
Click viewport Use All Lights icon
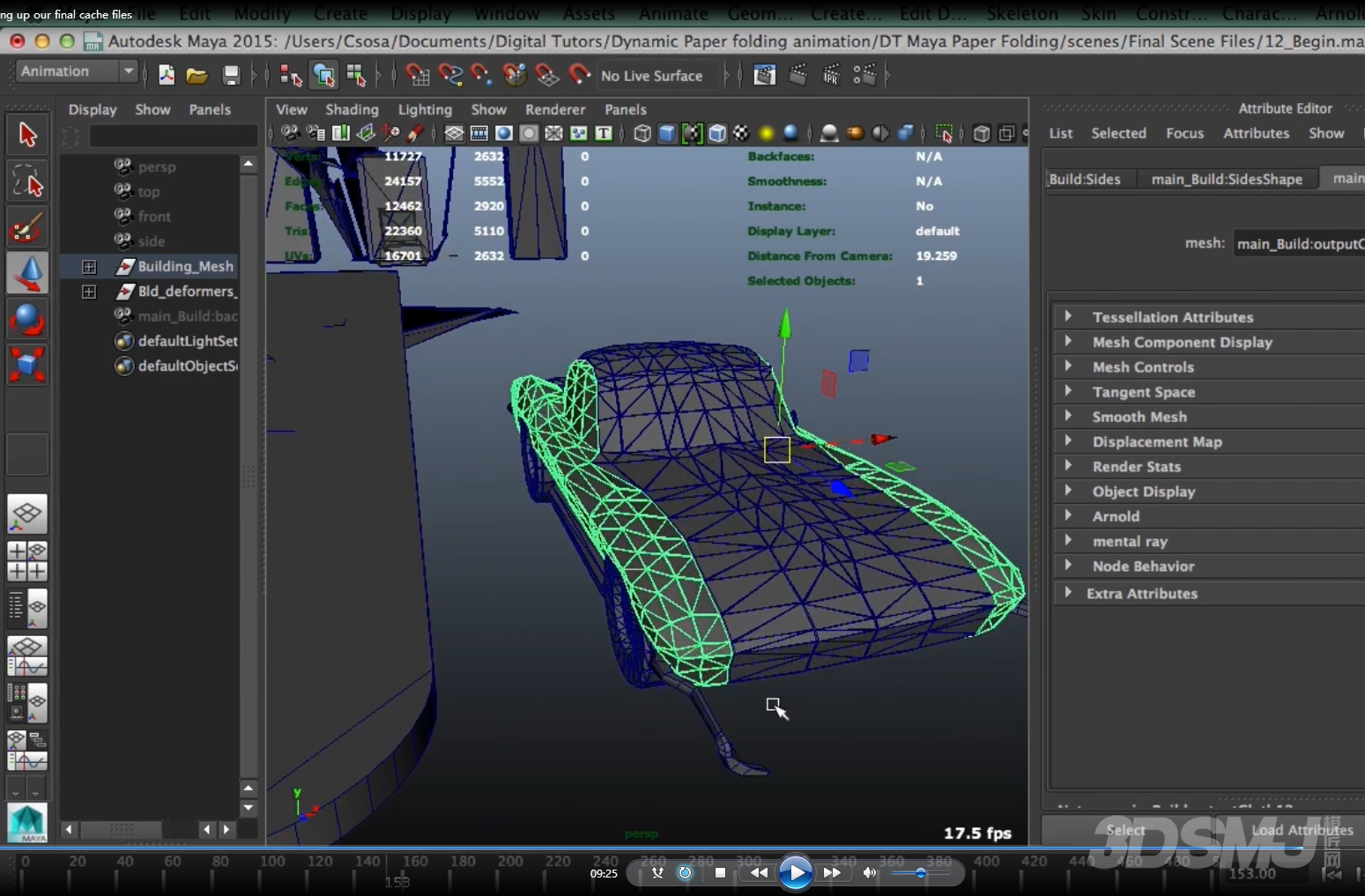[x=767, y=133]
